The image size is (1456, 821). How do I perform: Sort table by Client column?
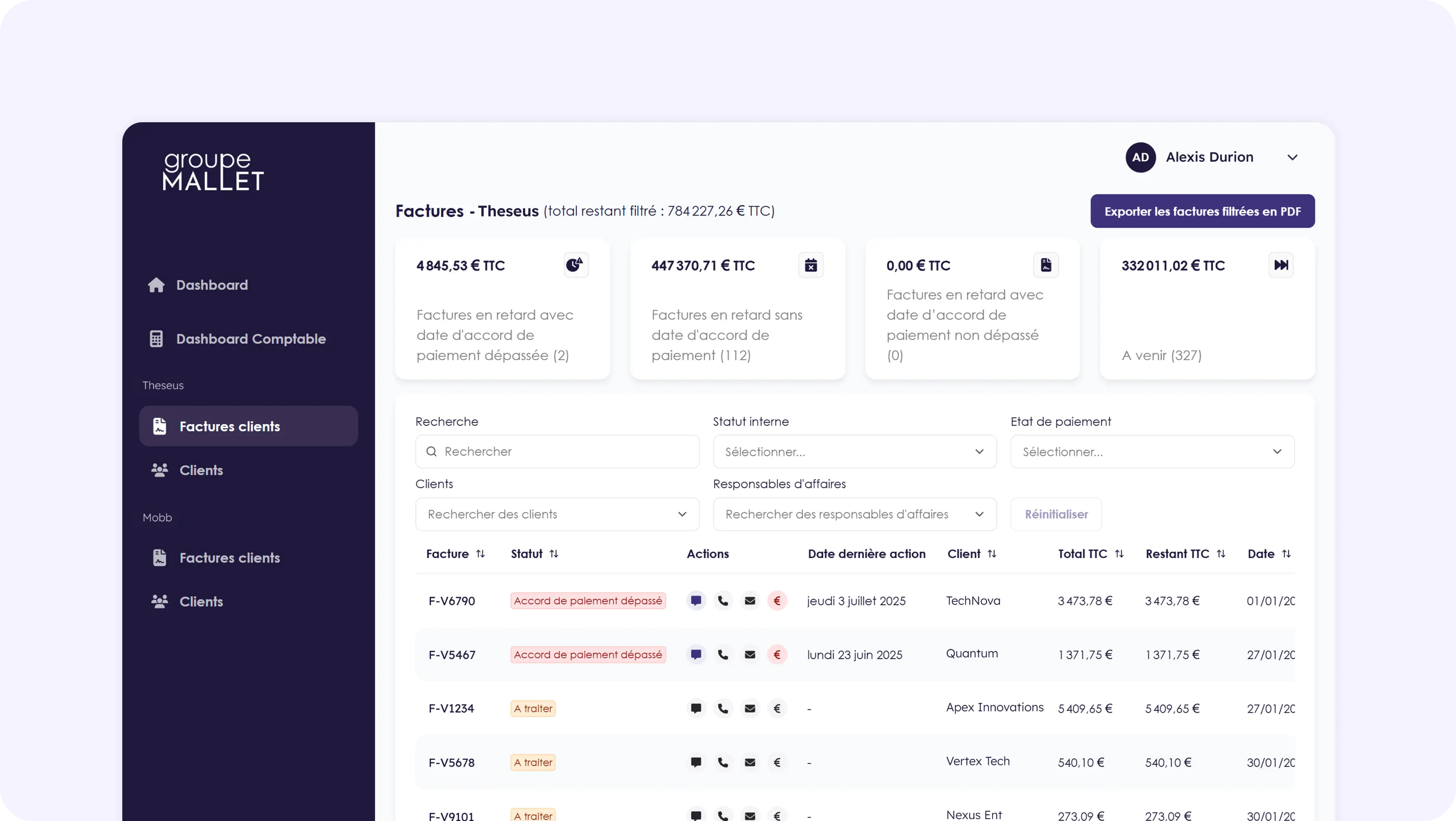pyautogui.click(x=992, y=554)
